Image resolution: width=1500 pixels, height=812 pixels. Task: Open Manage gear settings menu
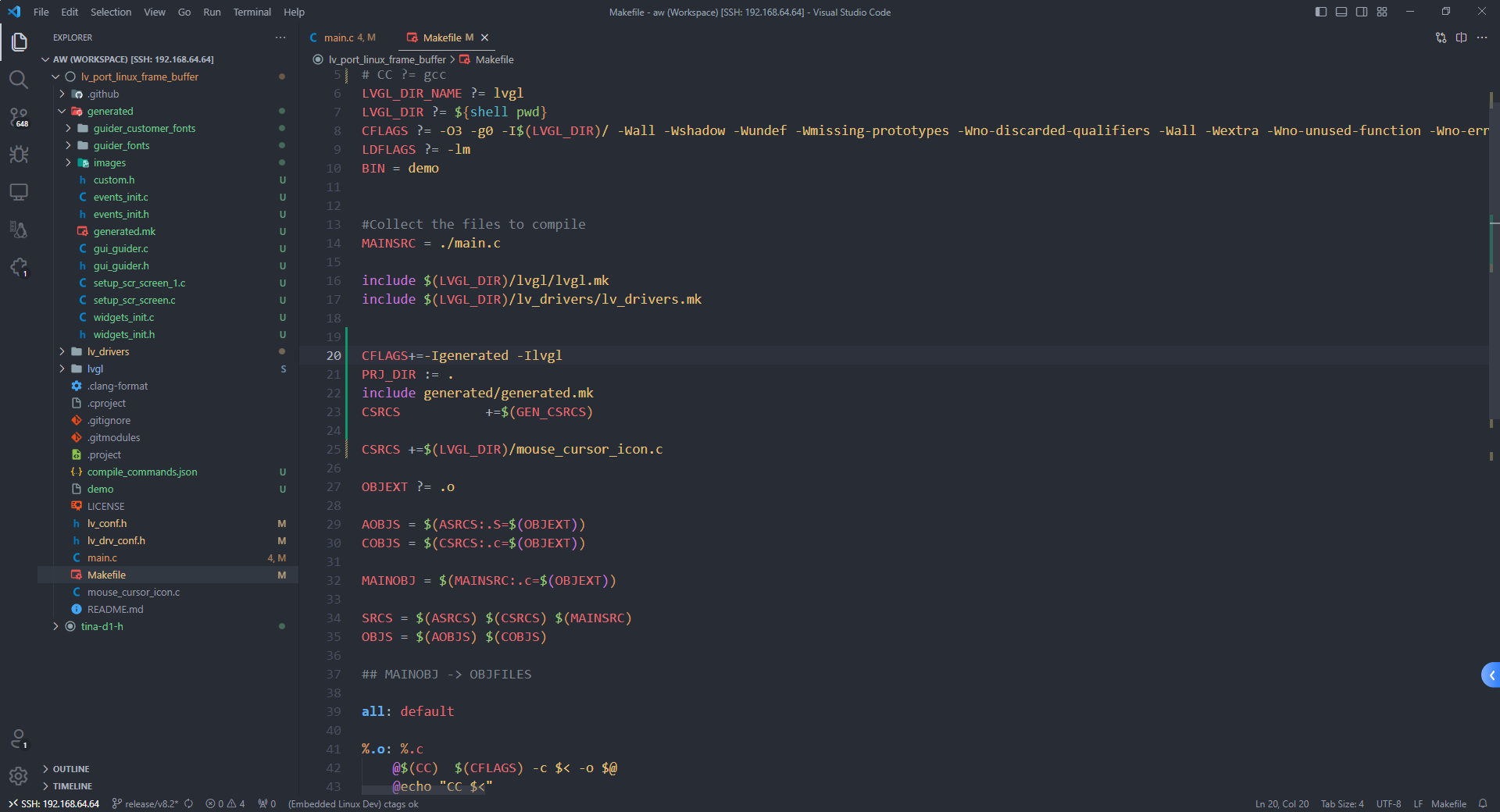tap(19, 776)
